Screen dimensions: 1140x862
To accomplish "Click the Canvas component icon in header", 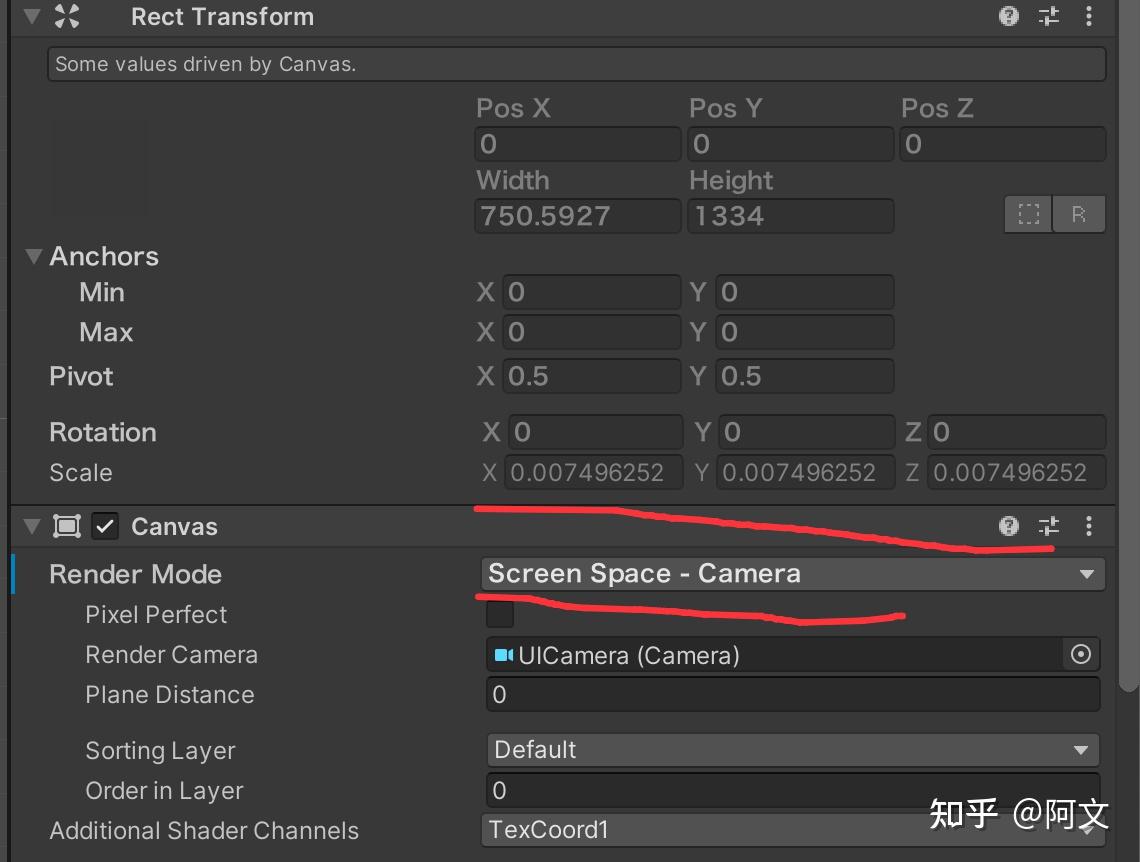I will tap(67, 526).
